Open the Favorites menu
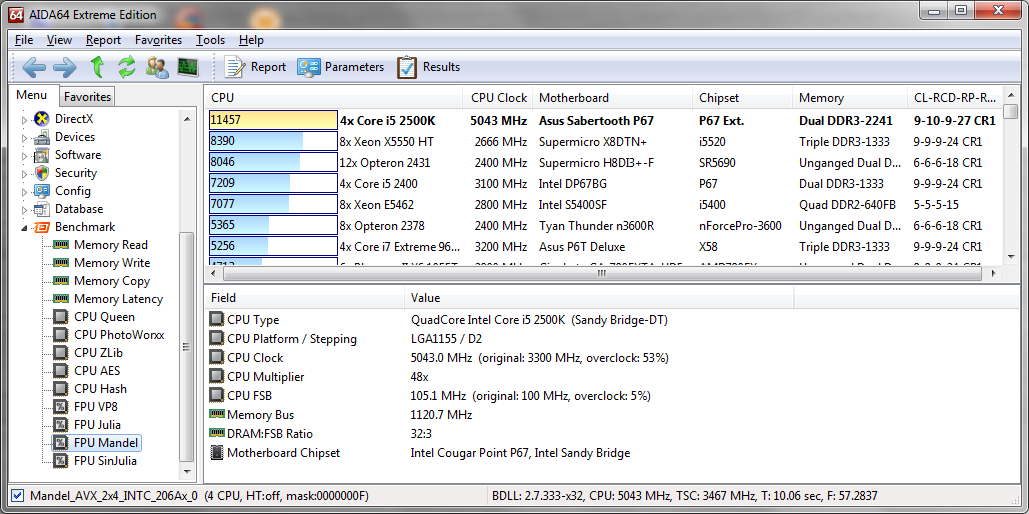The height and width of the screenshot is (514, 1029). [158, 40]
